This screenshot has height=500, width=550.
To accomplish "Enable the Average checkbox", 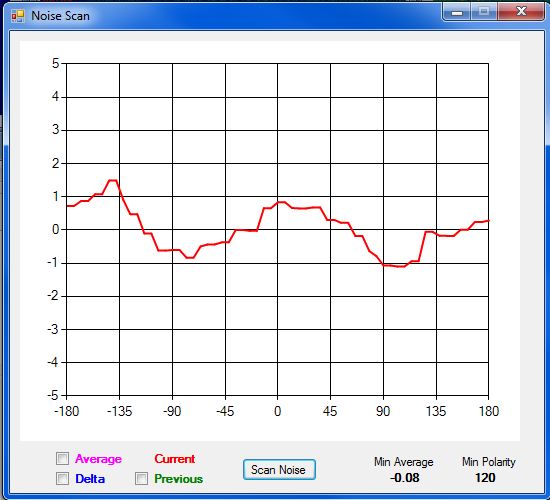I will [x=62, y=458].
